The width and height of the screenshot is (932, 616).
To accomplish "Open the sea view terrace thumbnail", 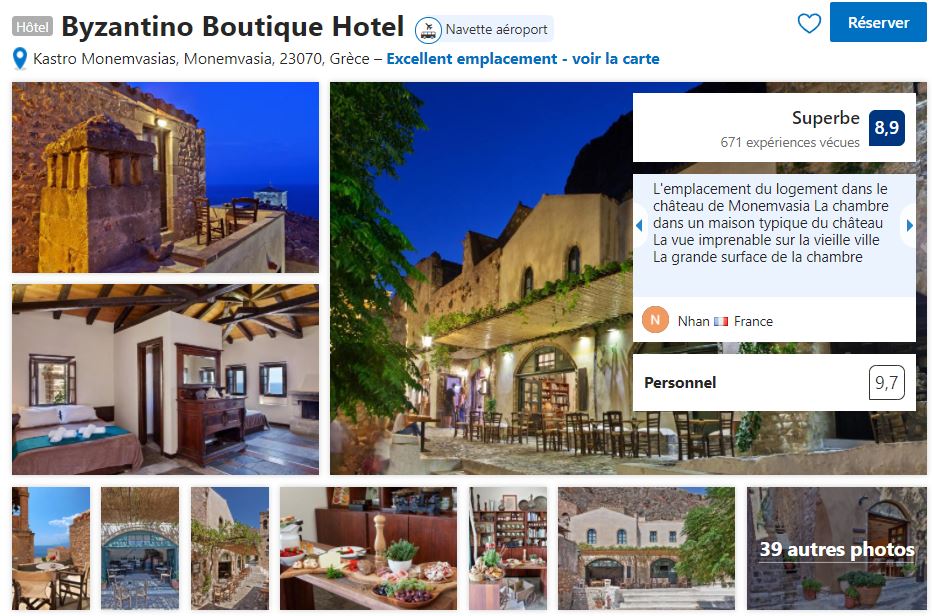I will tap(51, 548).
